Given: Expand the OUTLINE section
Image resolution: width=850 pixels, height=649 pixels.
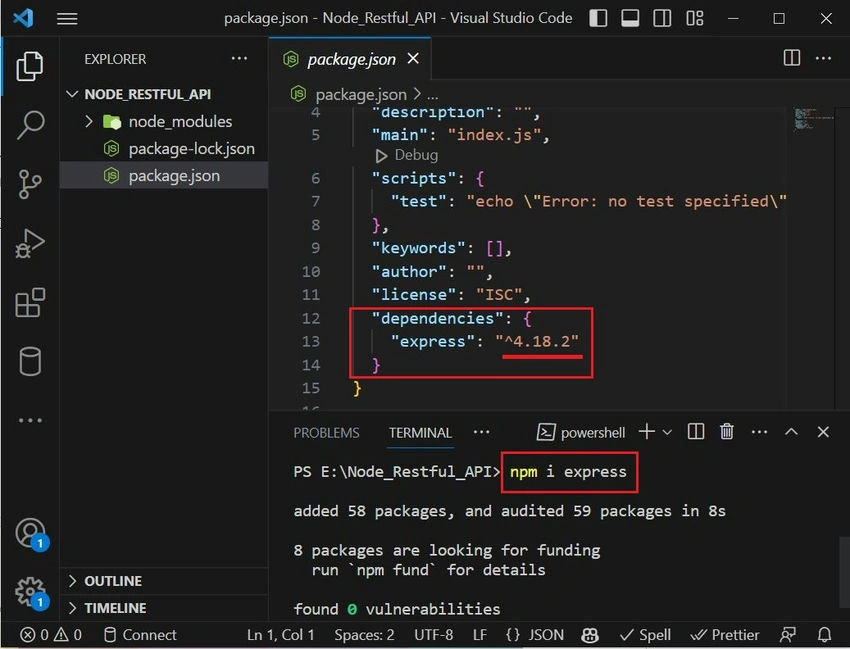Looking at the screenshot, I should pos(164,581).
